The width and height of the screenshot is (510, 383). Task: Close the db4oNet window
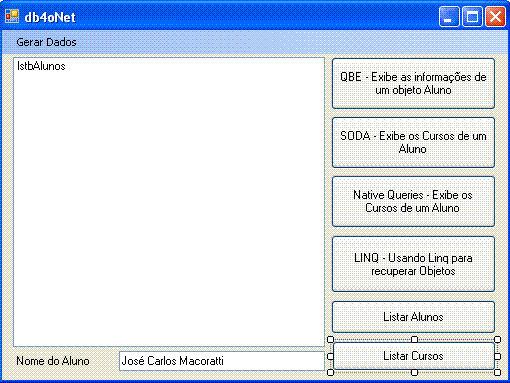pos(495,17)
